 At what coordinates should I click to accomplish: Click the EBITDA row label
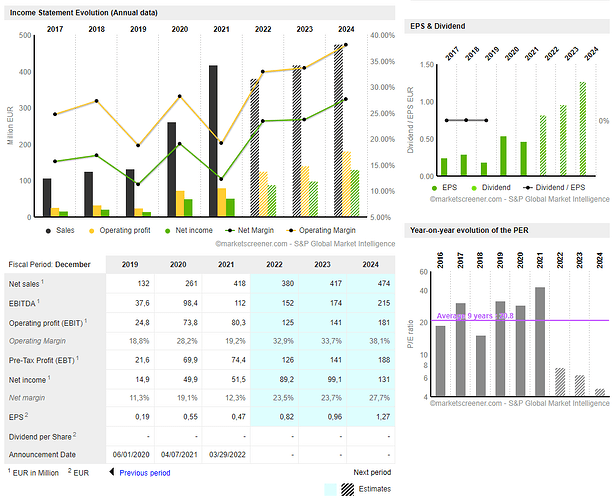click(x=24, y=303)
